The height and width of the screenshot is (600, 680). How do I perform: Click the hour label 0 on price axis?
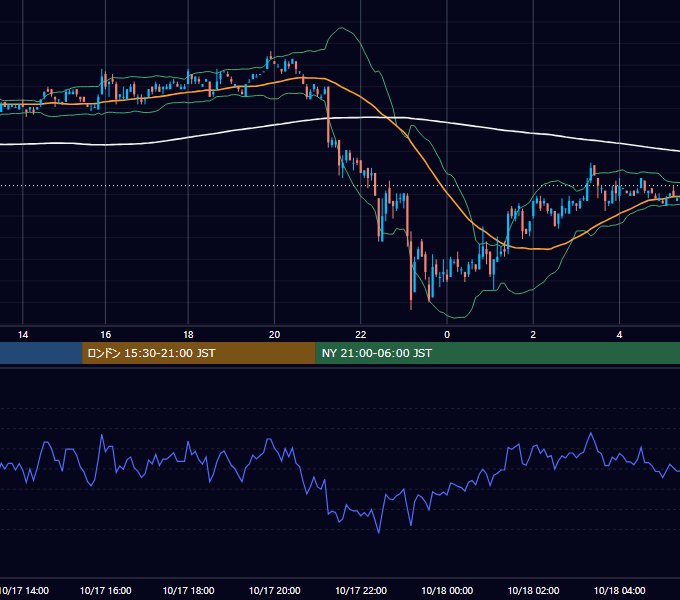447,335
